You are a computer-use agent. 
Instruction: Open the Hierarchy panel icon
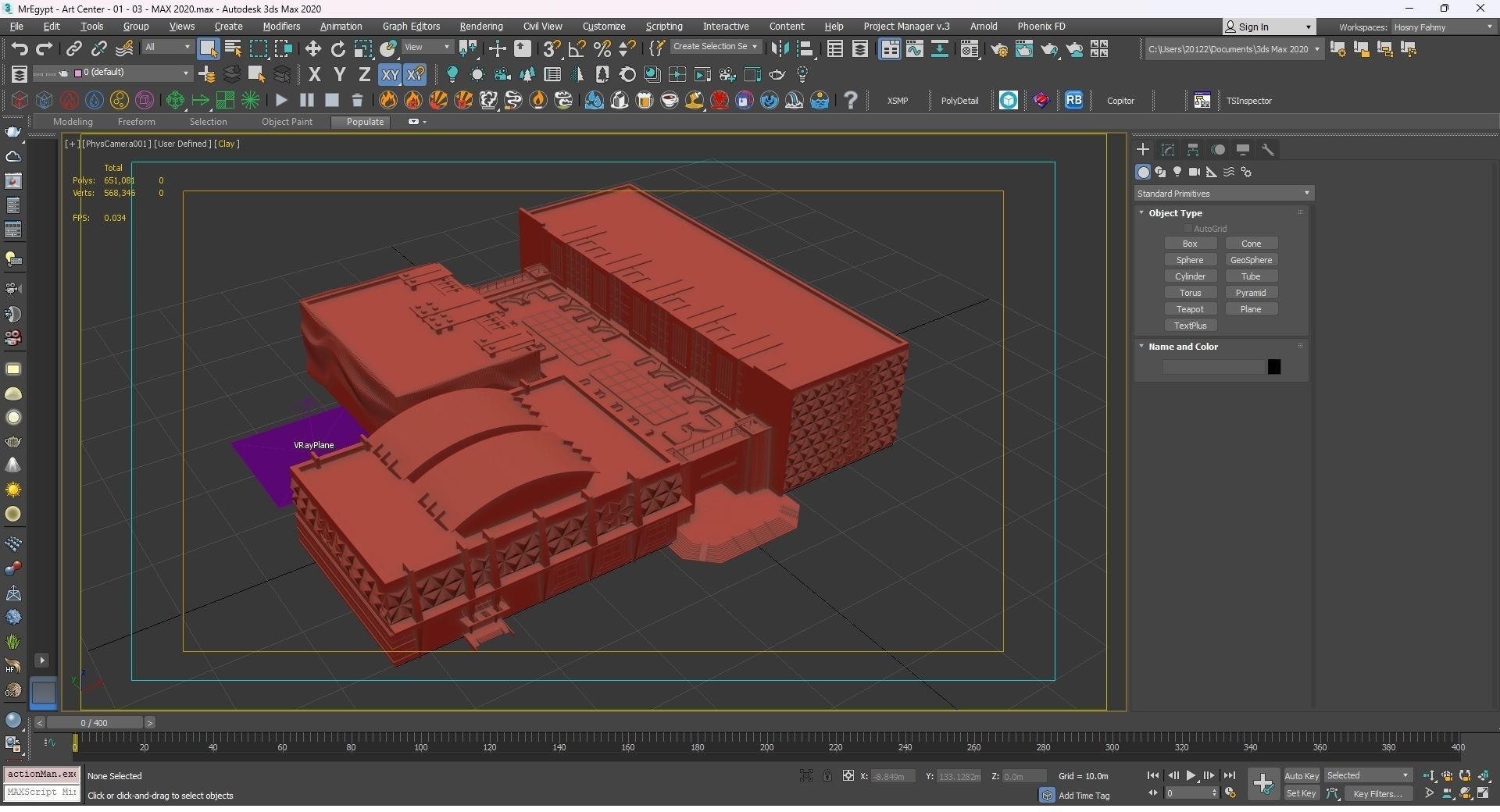click(x=1193, y=150)
